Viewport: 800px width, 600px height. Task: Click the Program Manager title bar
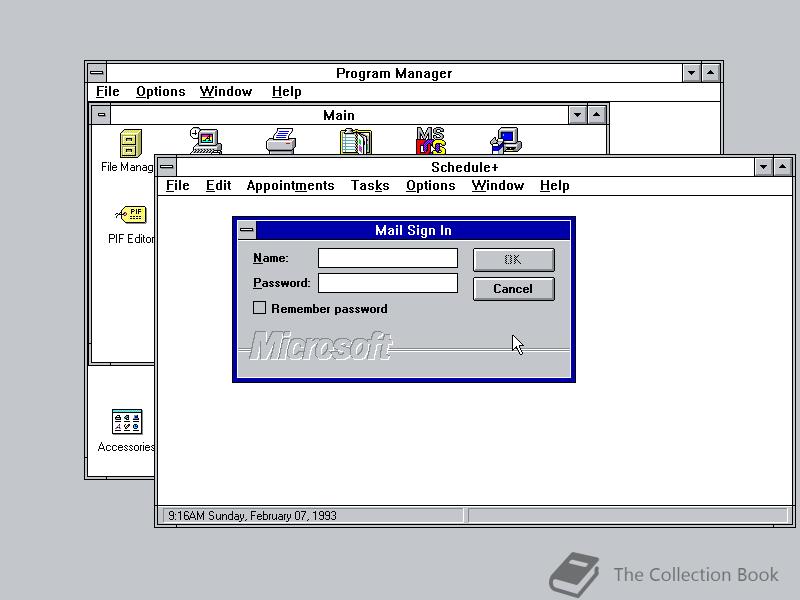(x=394, y=73)
